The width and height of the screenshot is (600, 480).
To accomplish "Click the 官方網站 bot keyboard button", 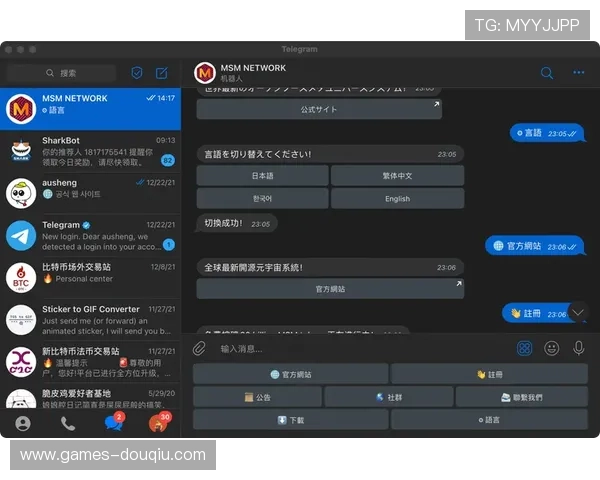I will 291,374.
